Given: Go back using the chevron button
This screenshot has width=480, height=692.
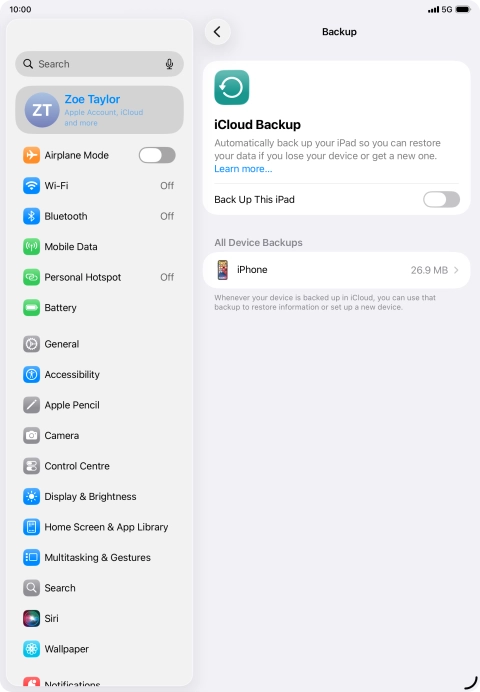Looking at the screenshot, I should click(x=218, y=32).
